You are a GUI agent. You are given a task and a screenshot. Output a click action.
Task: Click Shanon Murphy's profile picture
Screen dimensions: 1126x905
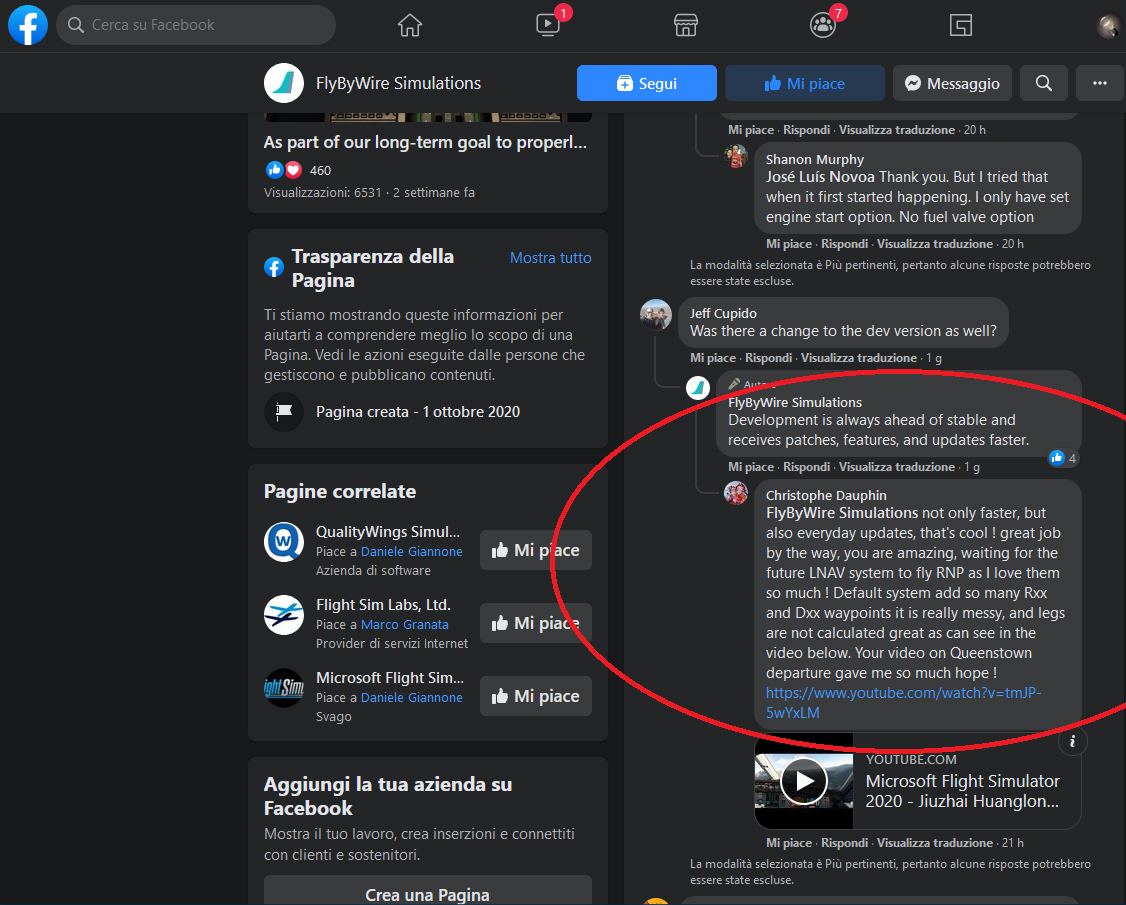click(x=736, y=156)
